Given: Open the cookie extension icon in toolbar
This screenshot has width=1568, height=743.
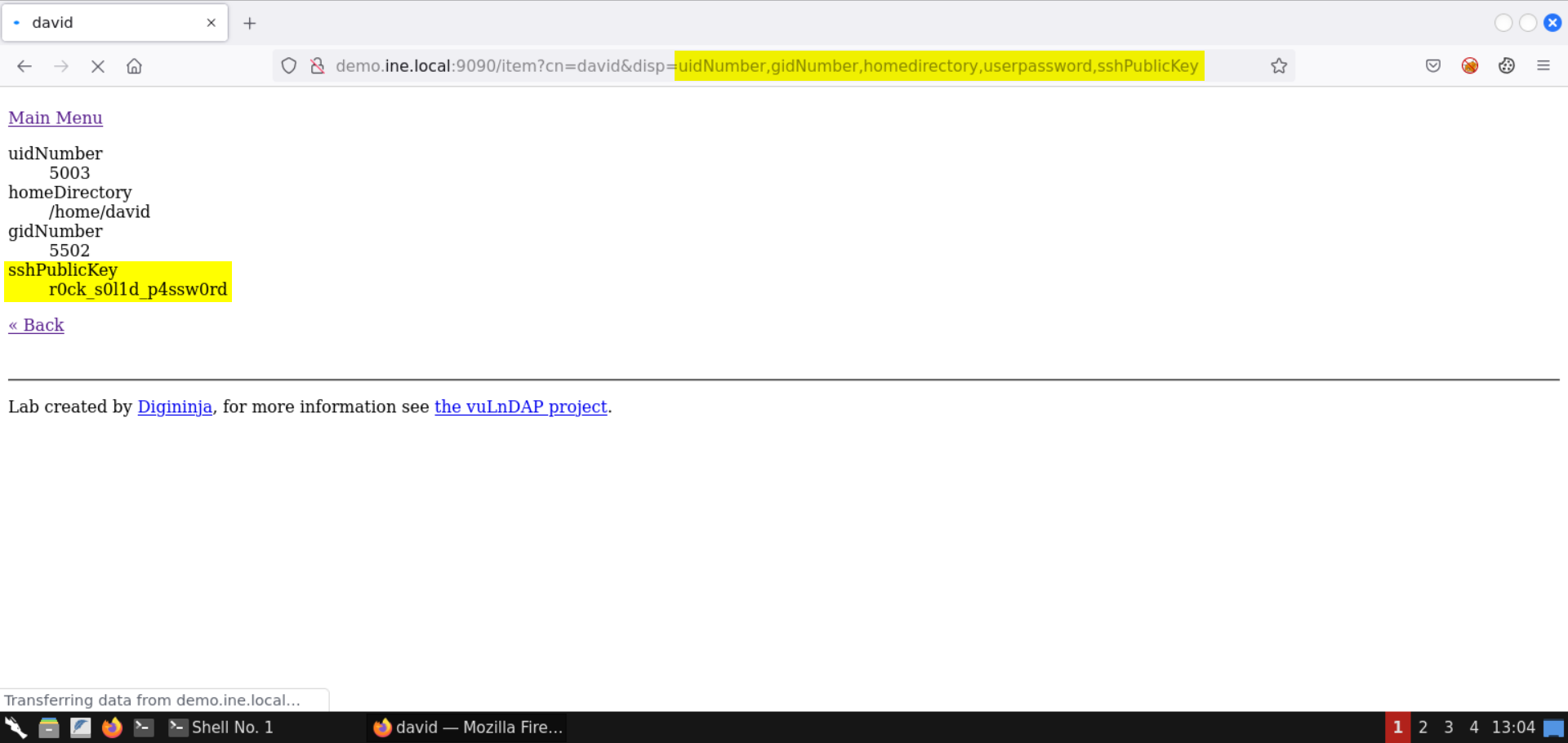Looking at the screenshot, I should (x=1506, y=66).
